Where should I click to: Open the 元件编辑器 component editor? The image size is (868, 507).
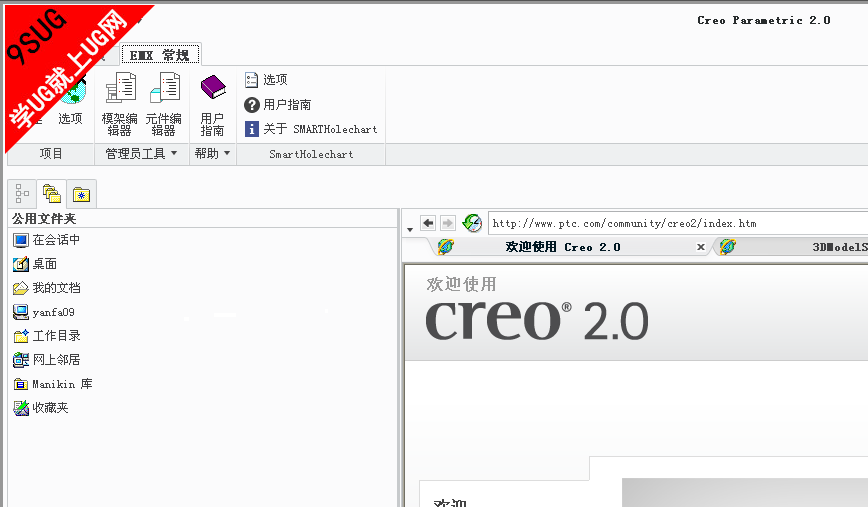(x=163, y=104)
